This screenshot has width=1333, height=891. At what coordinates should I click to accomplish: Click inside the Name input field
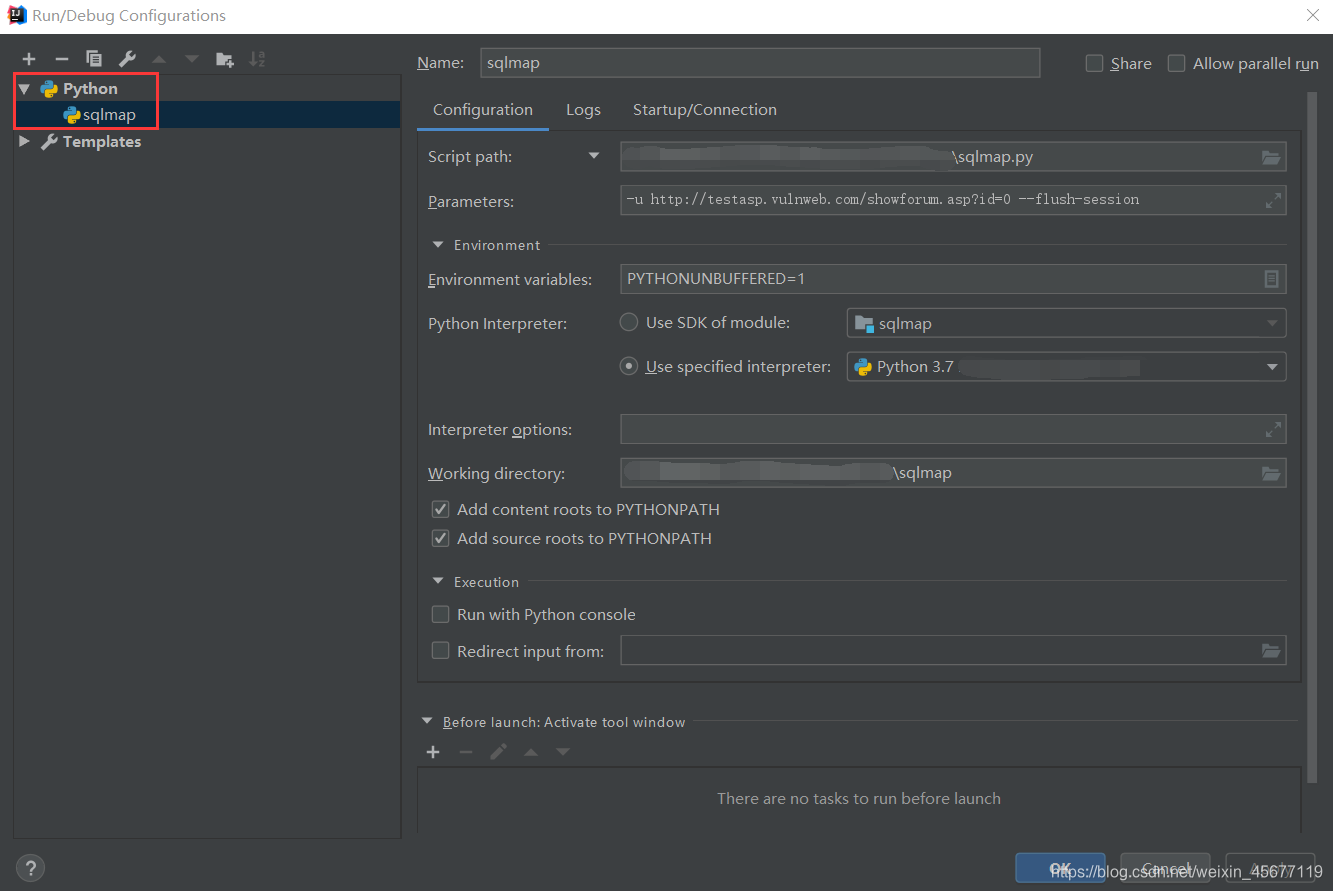(760, 63)
